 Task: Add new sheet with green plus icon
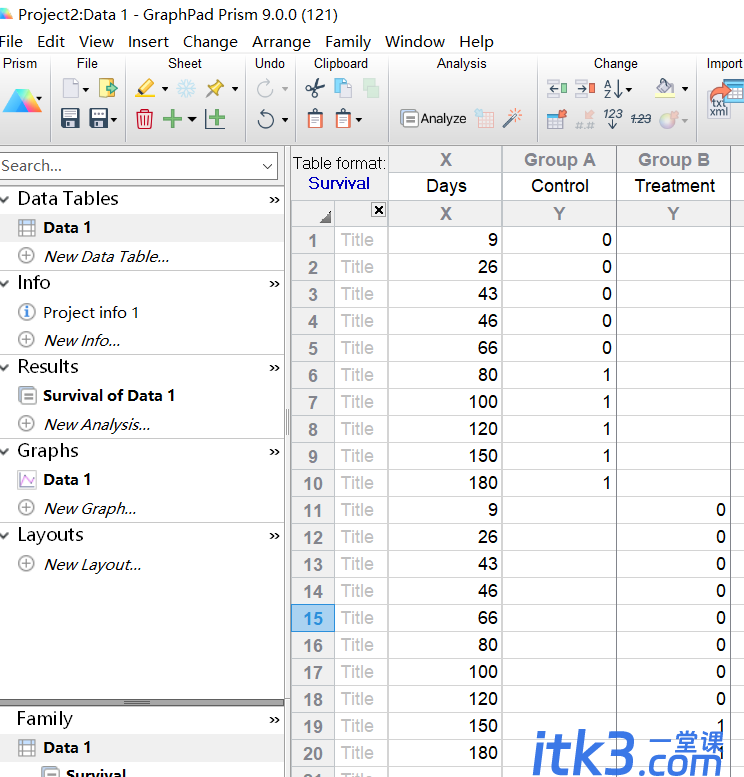click(x=172, y=119)
